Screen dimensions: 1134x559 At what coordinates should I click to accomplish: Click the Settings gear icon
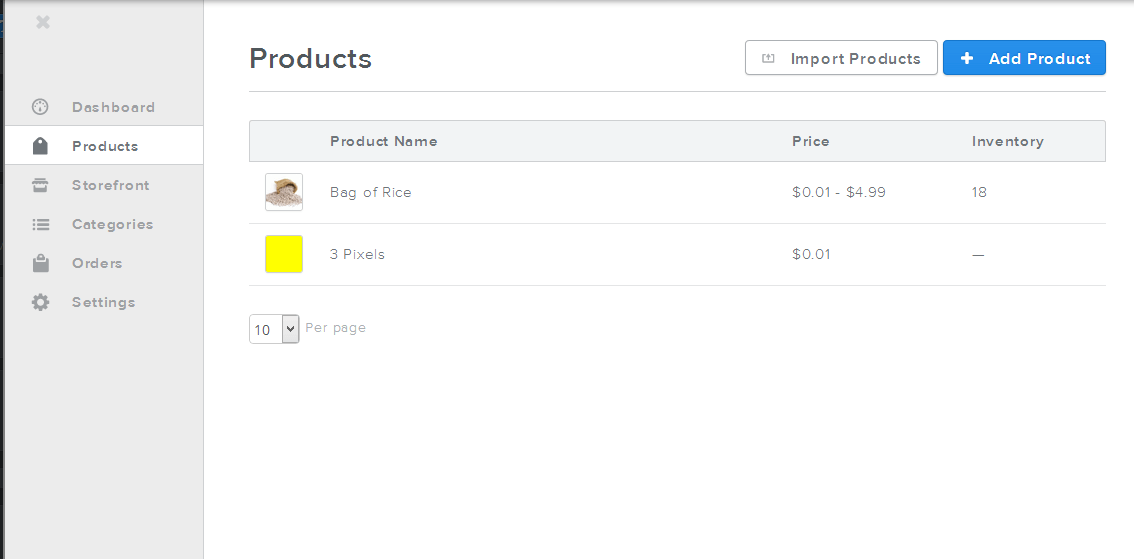pos(40,302)
